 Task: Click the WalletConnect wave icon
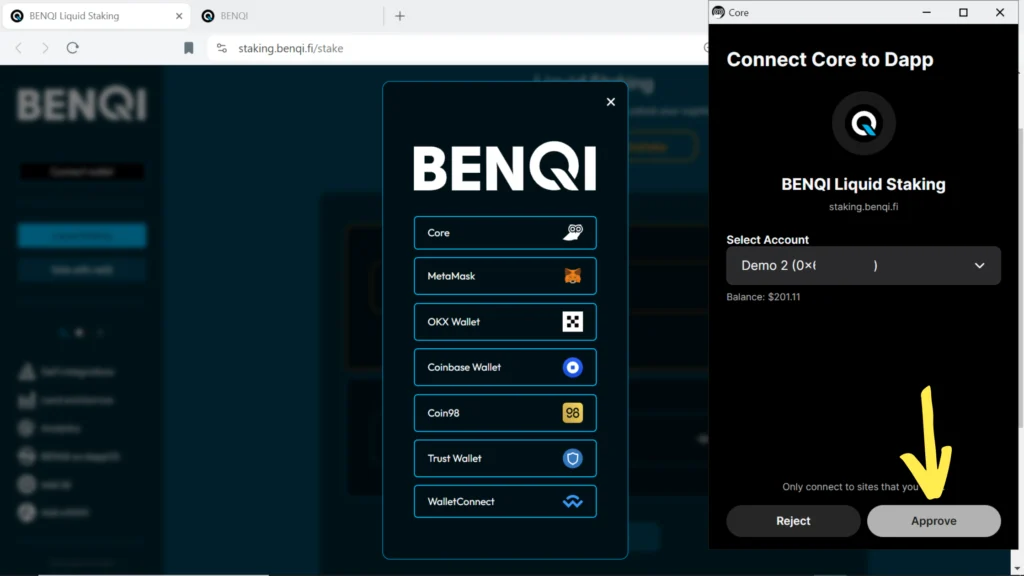tap(573, 502)
